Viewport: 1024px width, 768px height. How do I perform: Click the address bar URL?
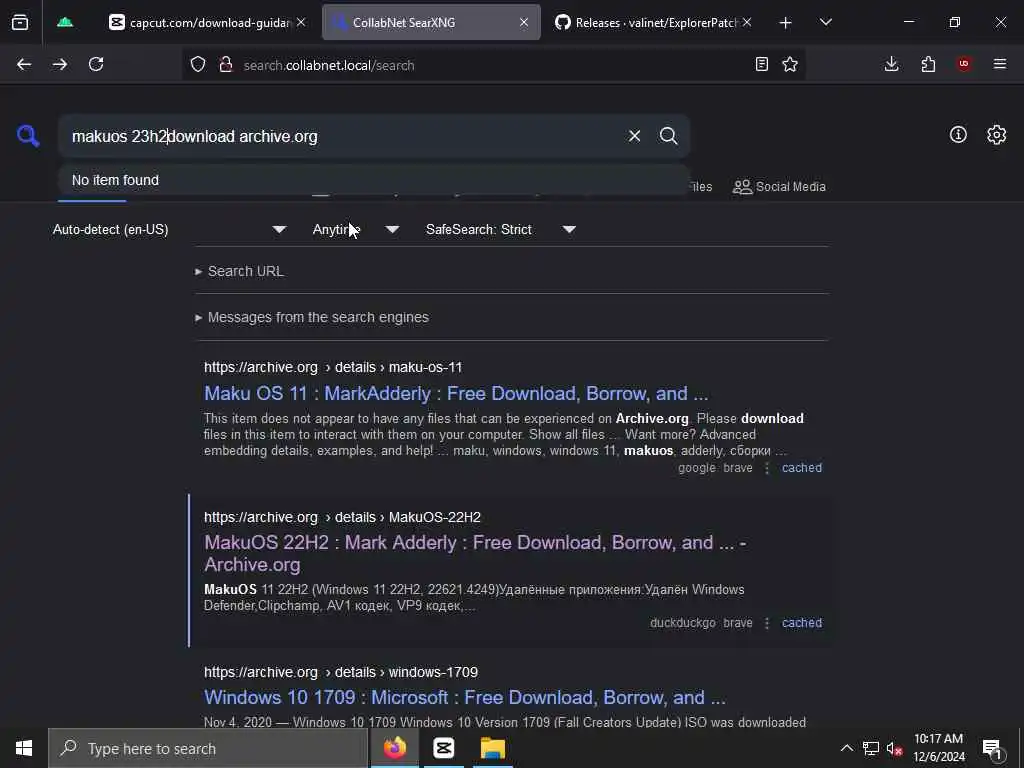328,65
